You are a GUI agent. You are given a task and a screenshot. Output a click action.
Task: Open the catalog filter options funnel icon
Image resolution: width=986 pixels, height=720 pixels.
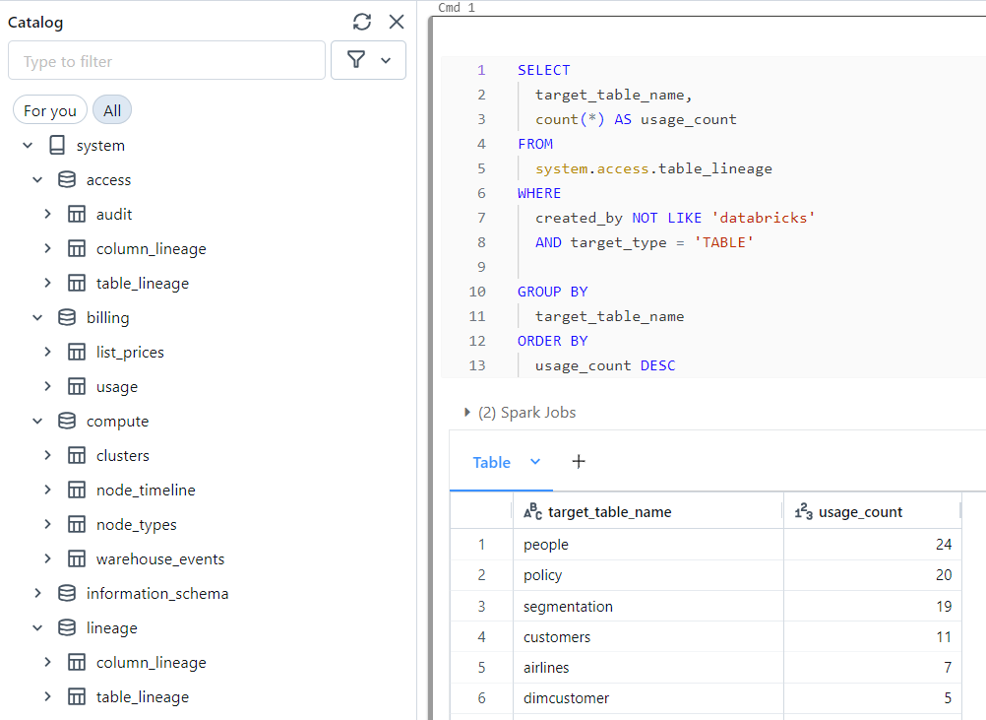[355, 60]
